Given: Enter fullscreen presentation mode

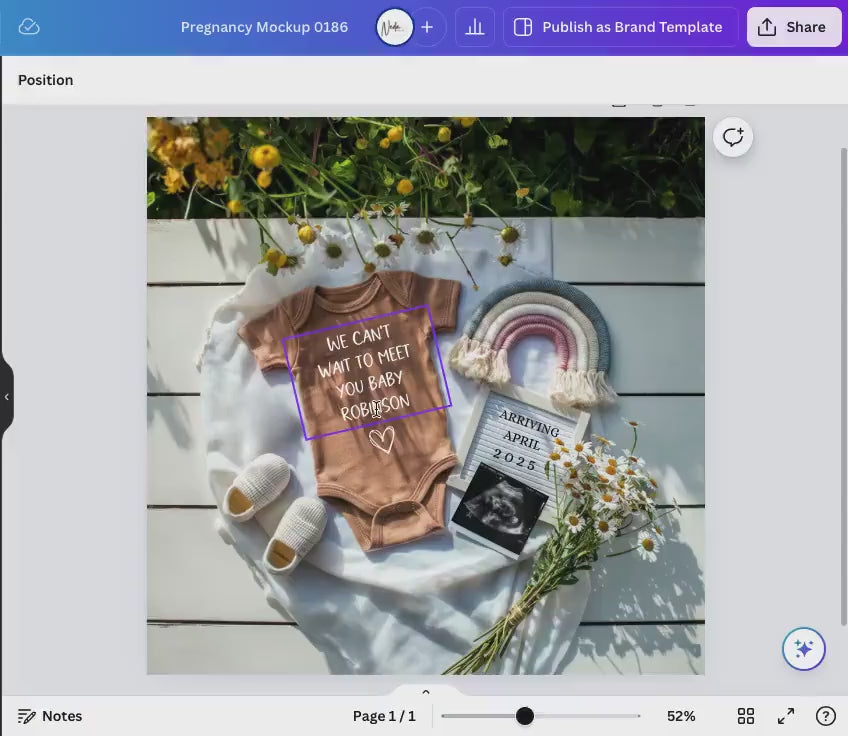Looking at the screenshot, I should point(786,716).
